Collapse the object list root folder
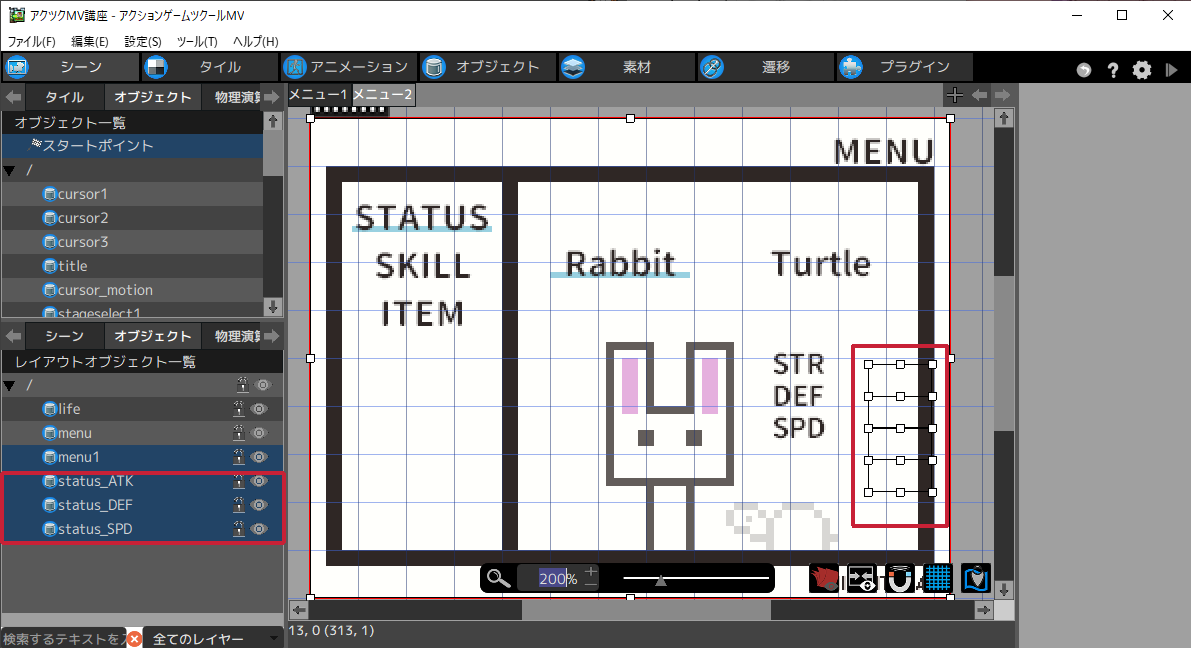1191x648 pixels. [x=10, y=170]
